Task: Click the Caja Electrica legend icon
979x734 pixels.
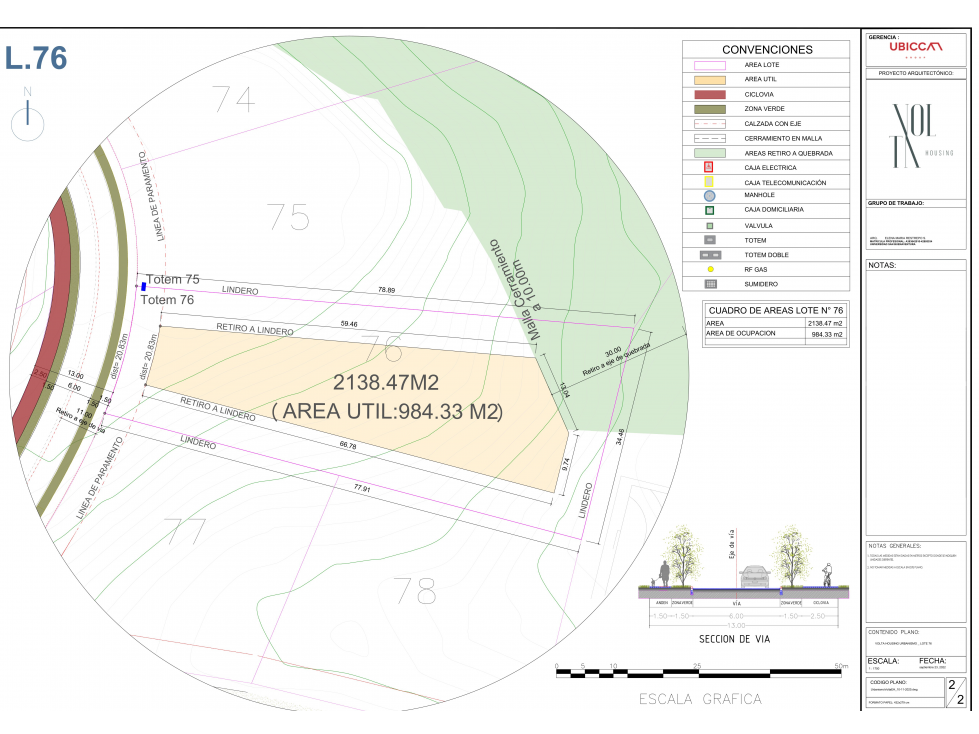Action: point(709,167)
